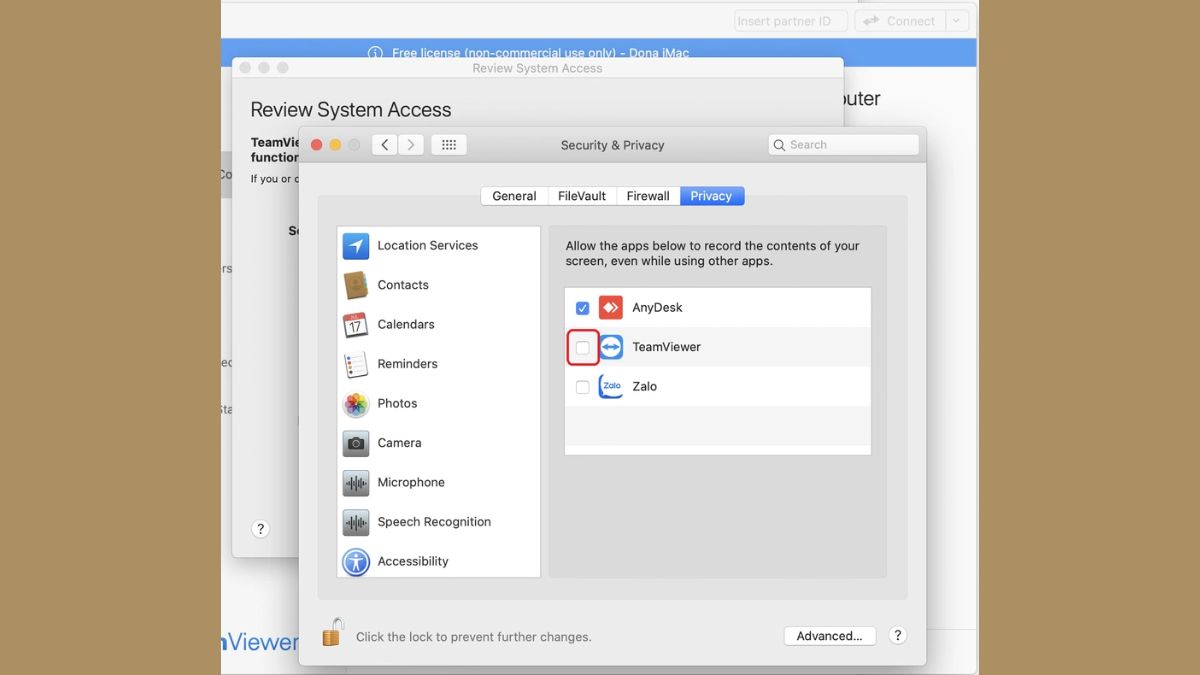
Task: Click the TeamViewer name in app list
Action: click(x=666, y=347)
